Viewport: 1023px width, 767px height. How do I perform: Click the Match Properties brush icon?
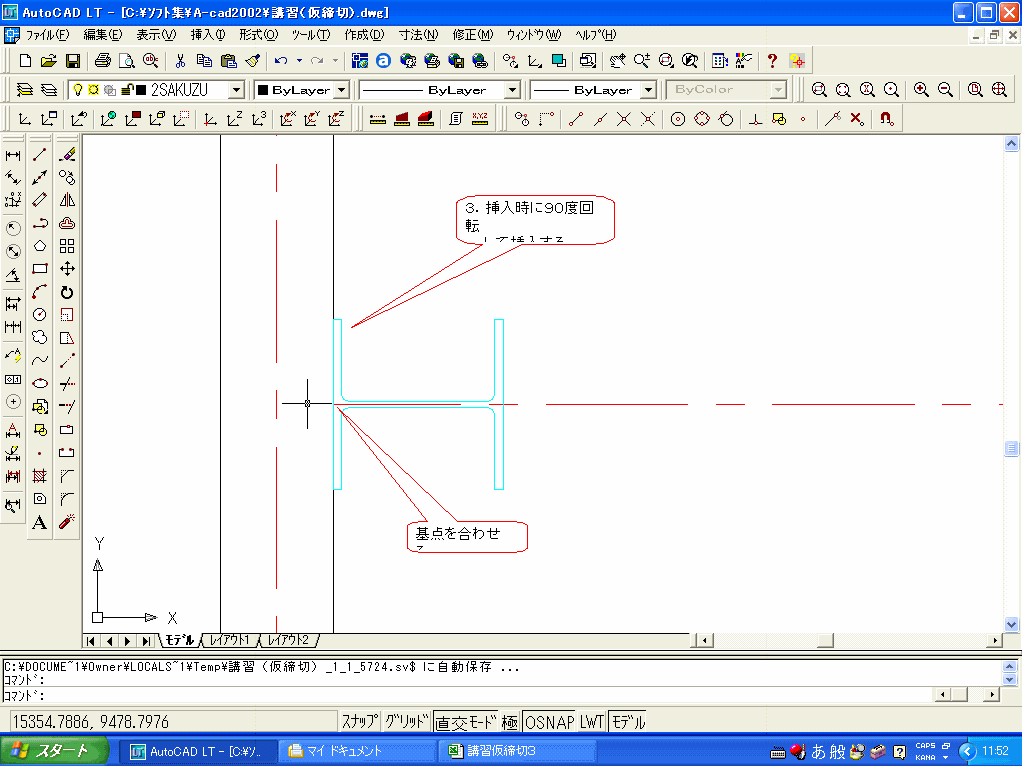[252, 61]
